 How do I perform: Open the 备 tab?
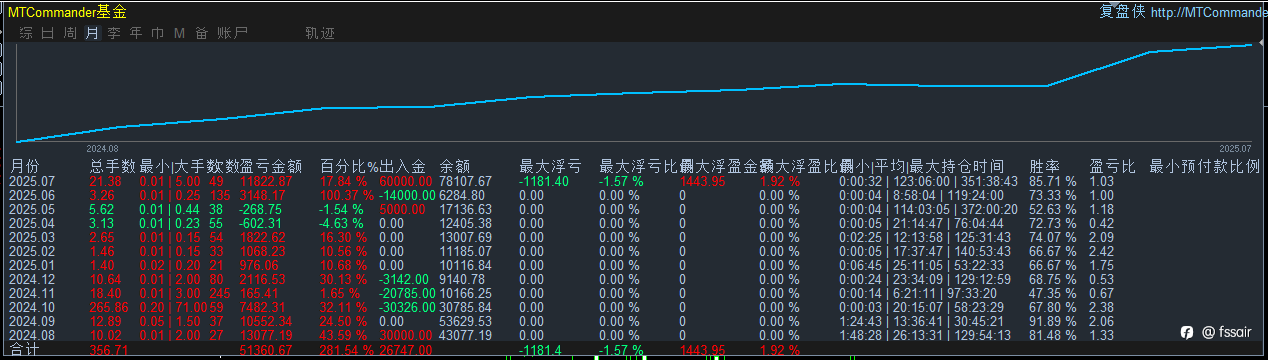point(202,33)
